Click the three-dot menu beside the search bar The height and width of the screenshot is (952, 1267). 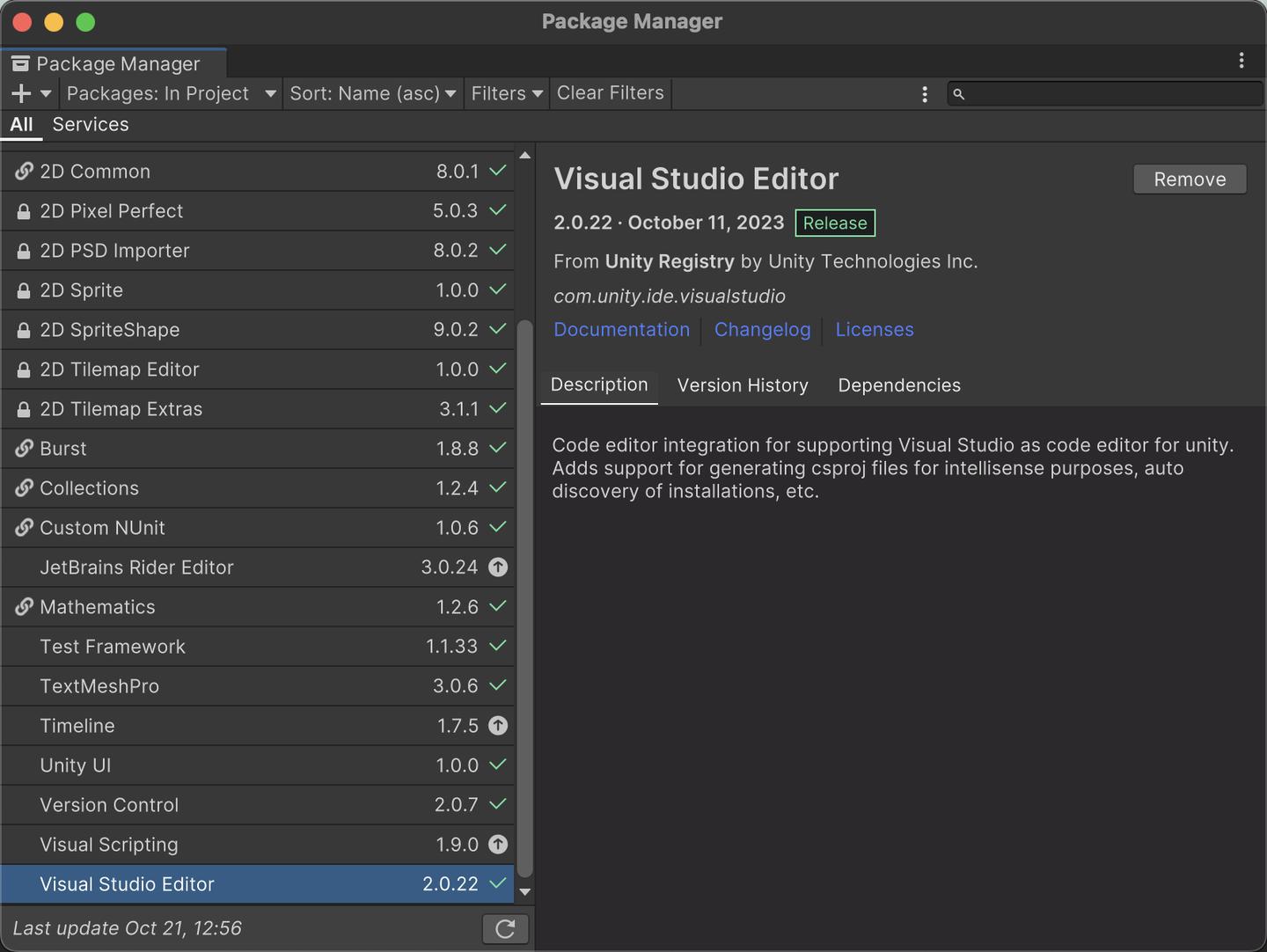[x=924, y=93]
